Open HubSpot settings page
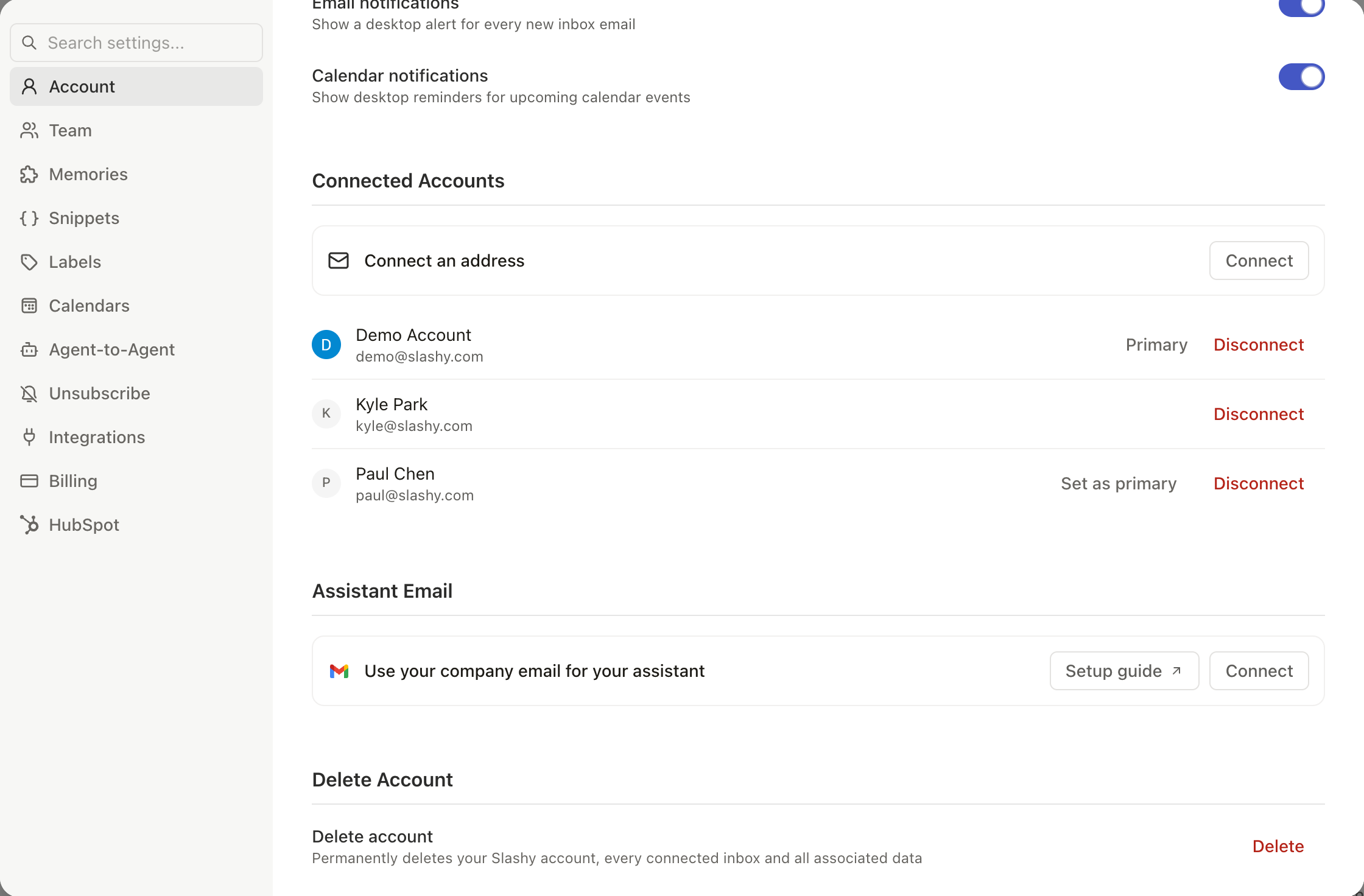 pos(136,525)
